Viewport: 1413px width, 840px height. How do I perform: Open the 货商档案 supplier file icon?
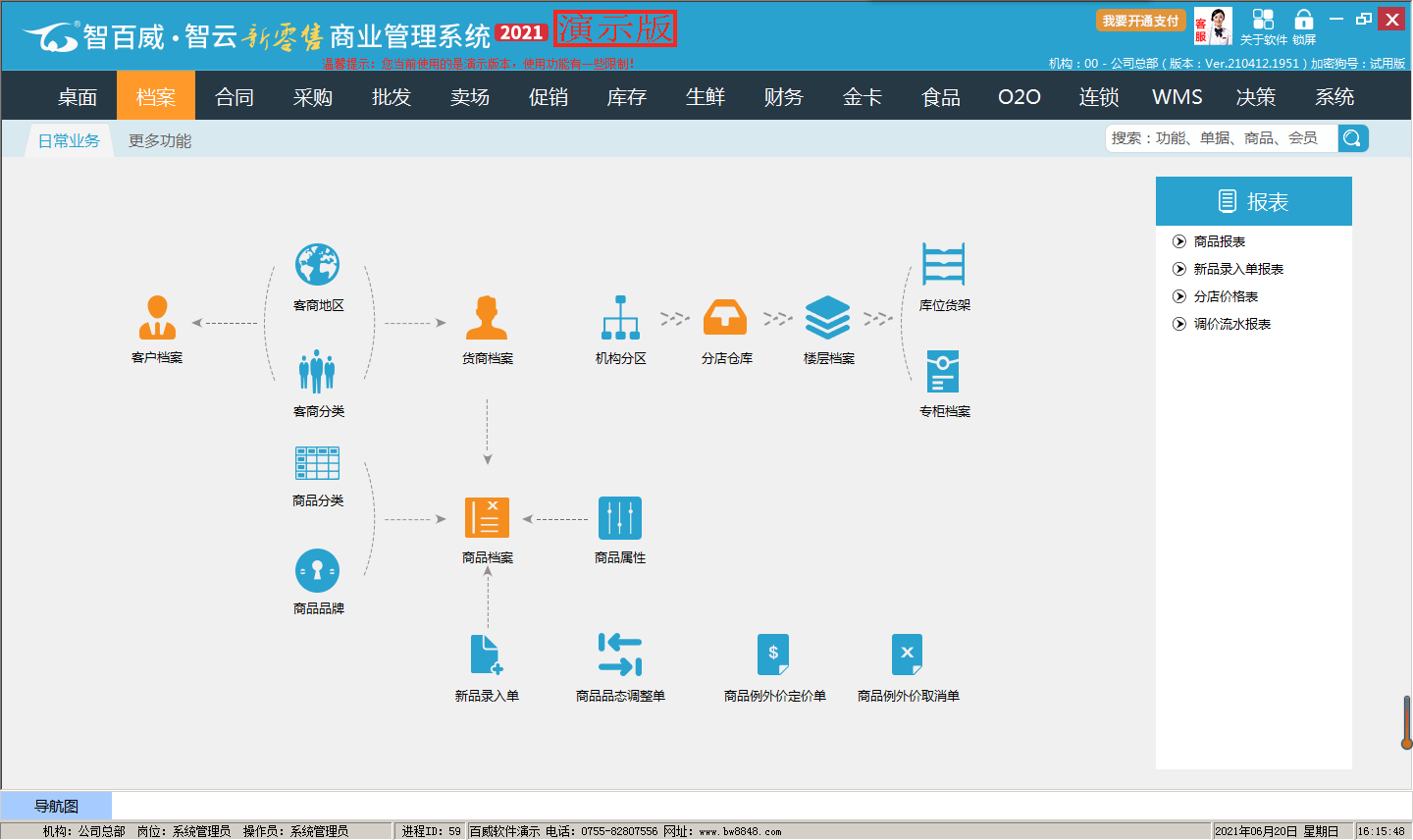[487, 319]
